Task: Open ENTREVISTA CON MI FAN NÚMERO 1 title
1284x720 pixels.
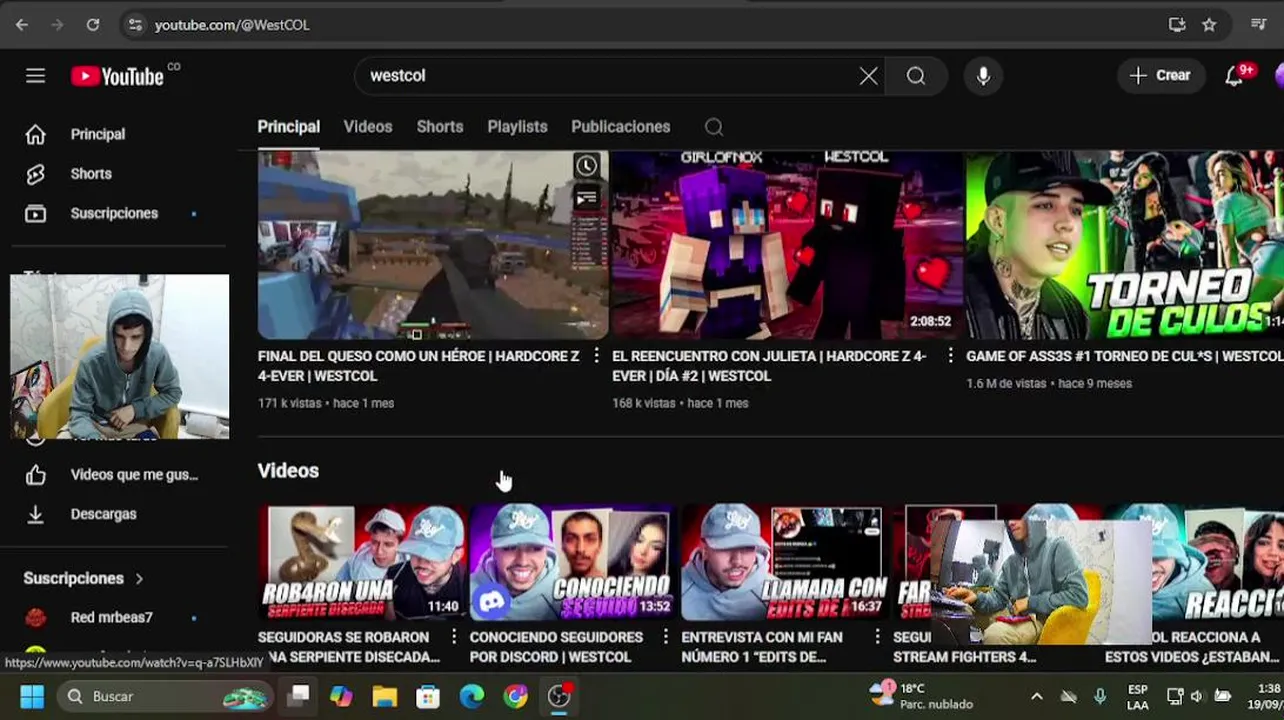Action: coord(762,647)
